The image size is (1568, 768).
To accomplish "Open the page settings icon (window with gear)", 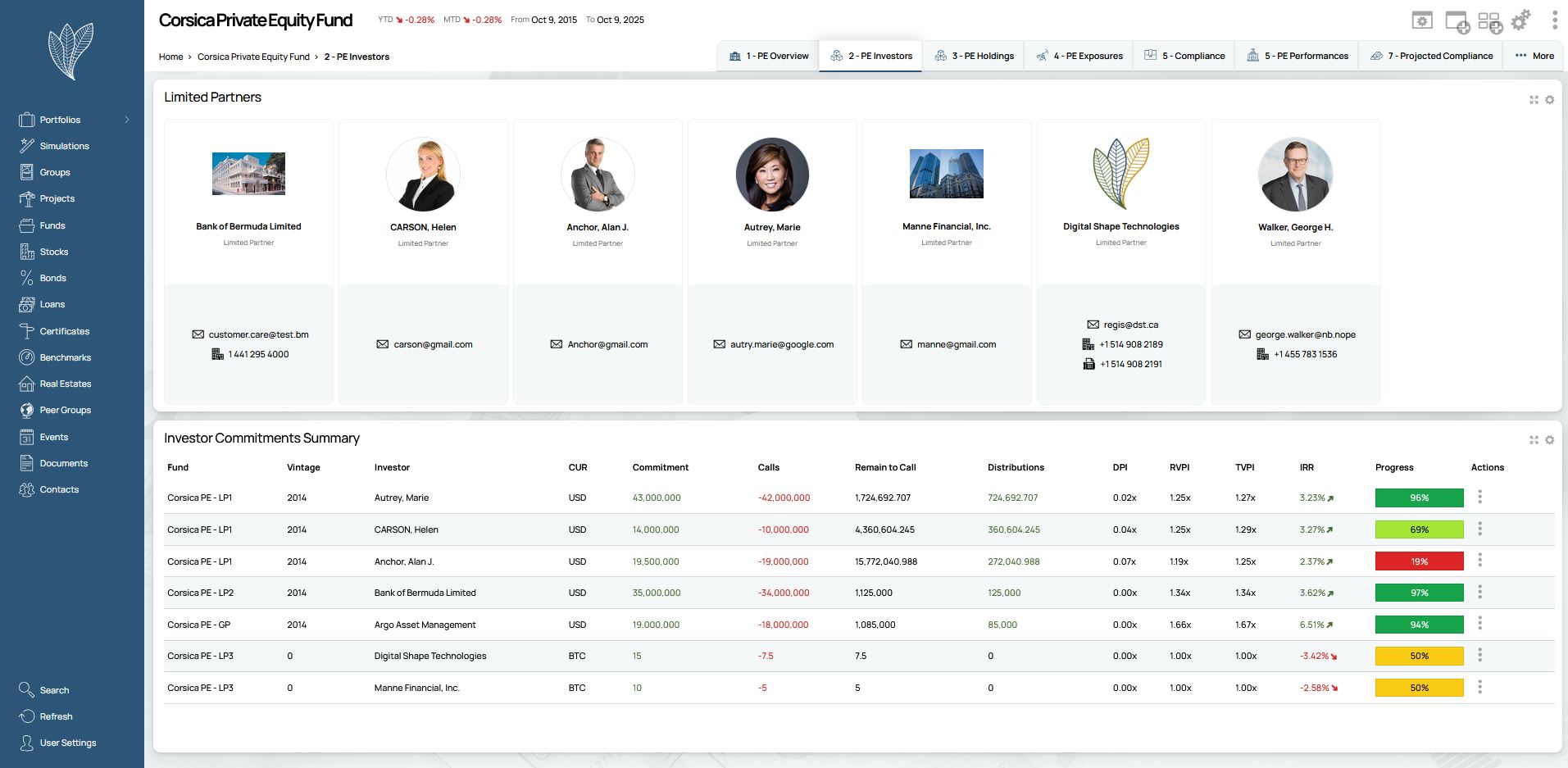I will [1422, 20].
